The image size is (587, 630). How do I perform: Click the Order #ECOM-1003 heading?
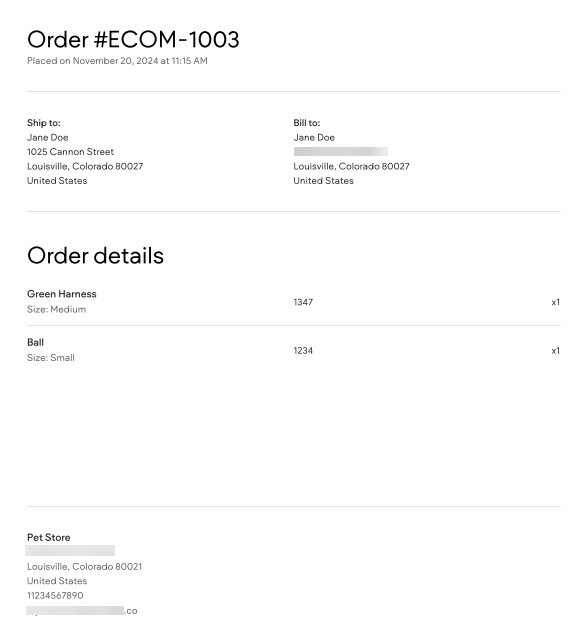pyautogui.click(x=133, y=39)
